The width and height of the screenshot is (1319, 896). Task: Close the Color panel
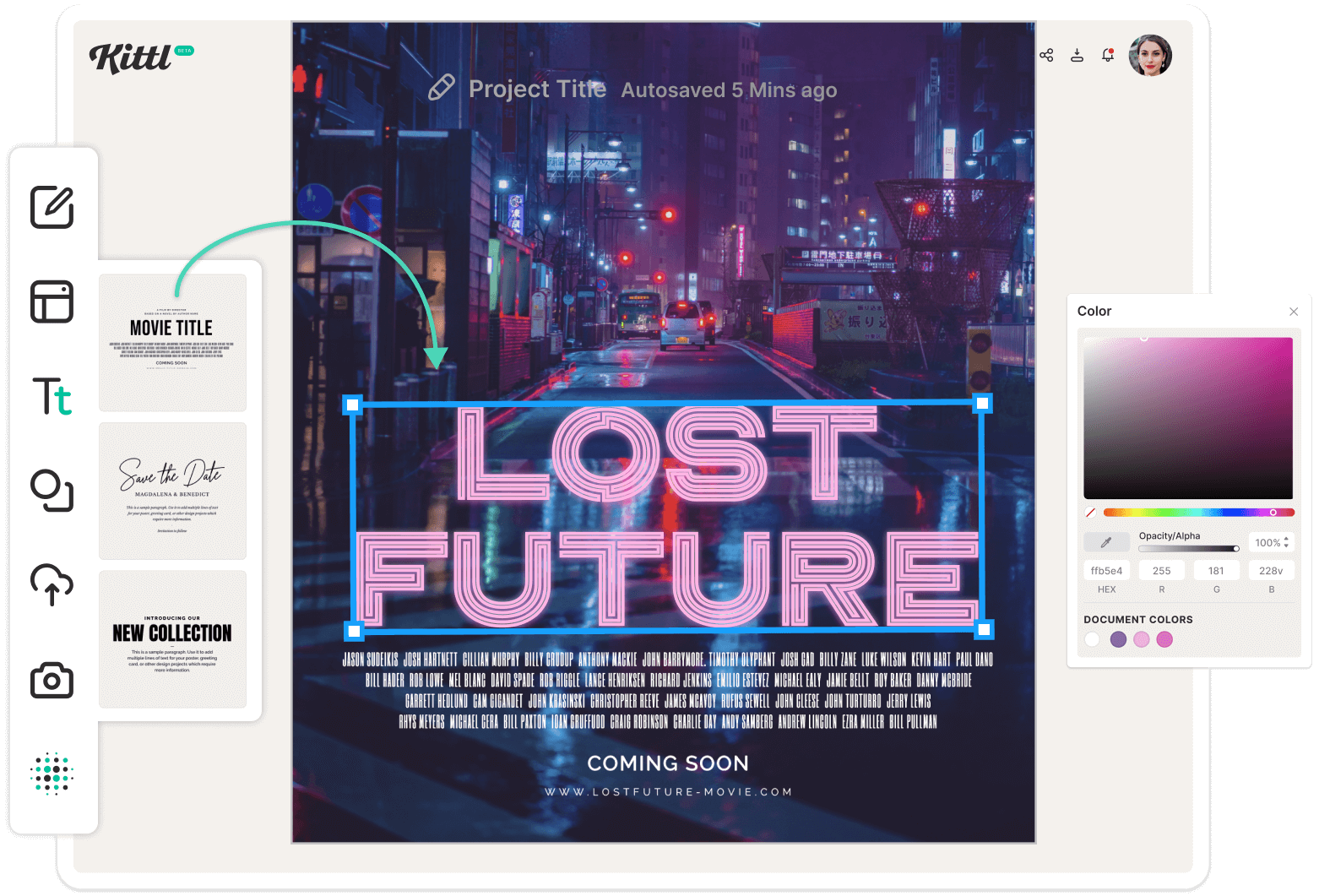(1294, 312)
